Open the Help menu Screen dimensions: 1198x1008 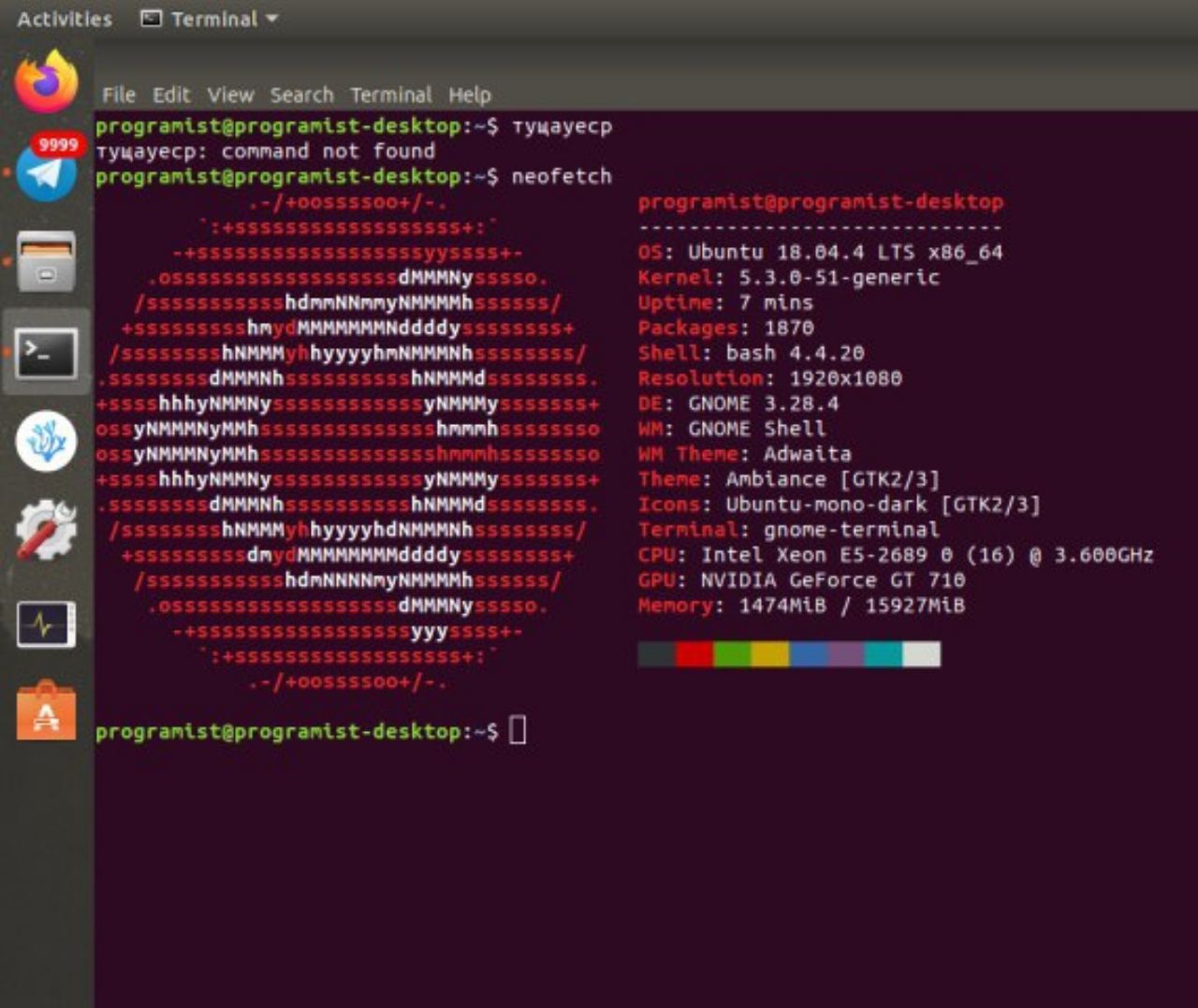coord(470,95)
